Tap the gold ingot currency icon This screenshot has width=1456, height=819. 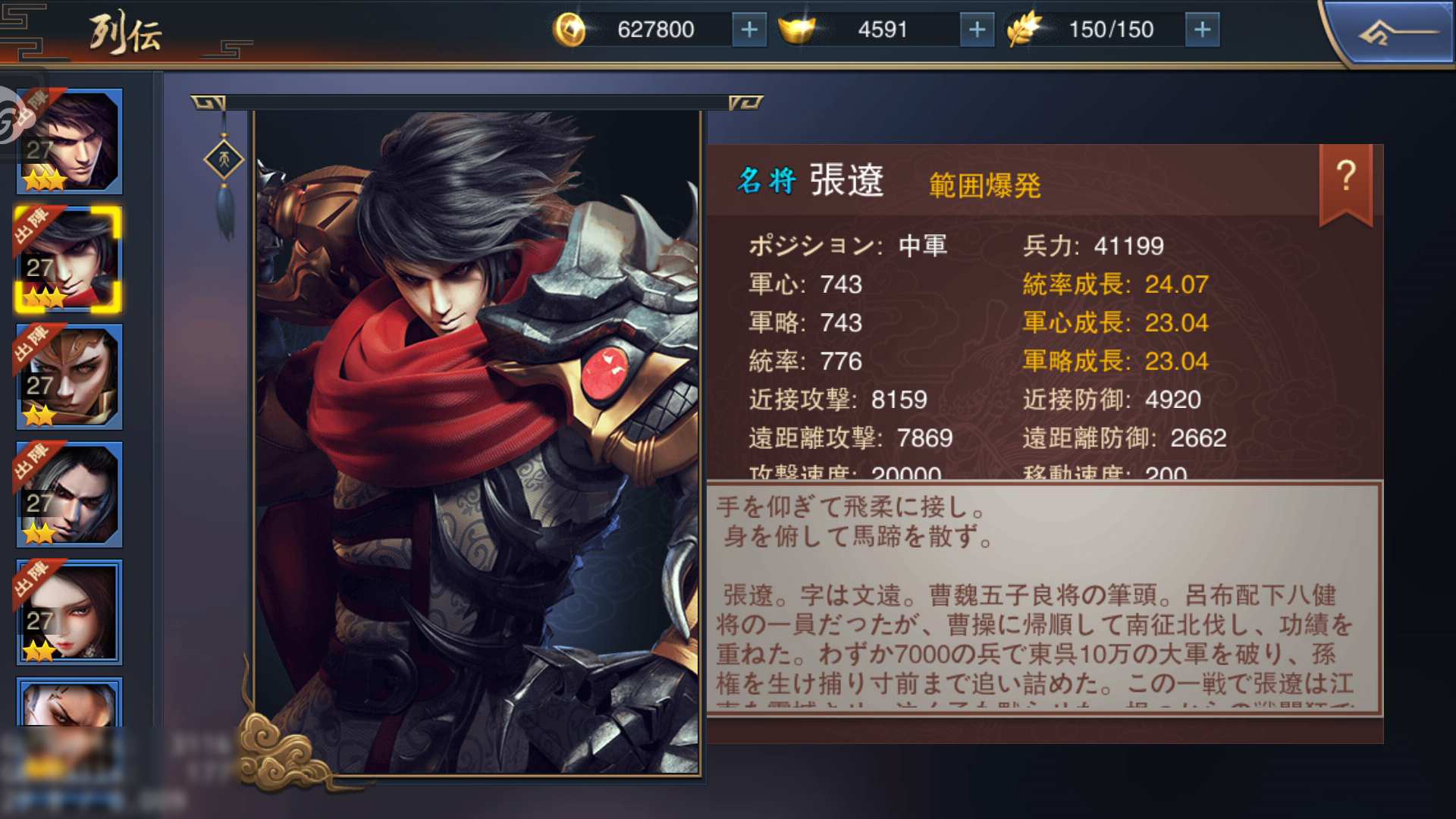[x=797, y=30]
